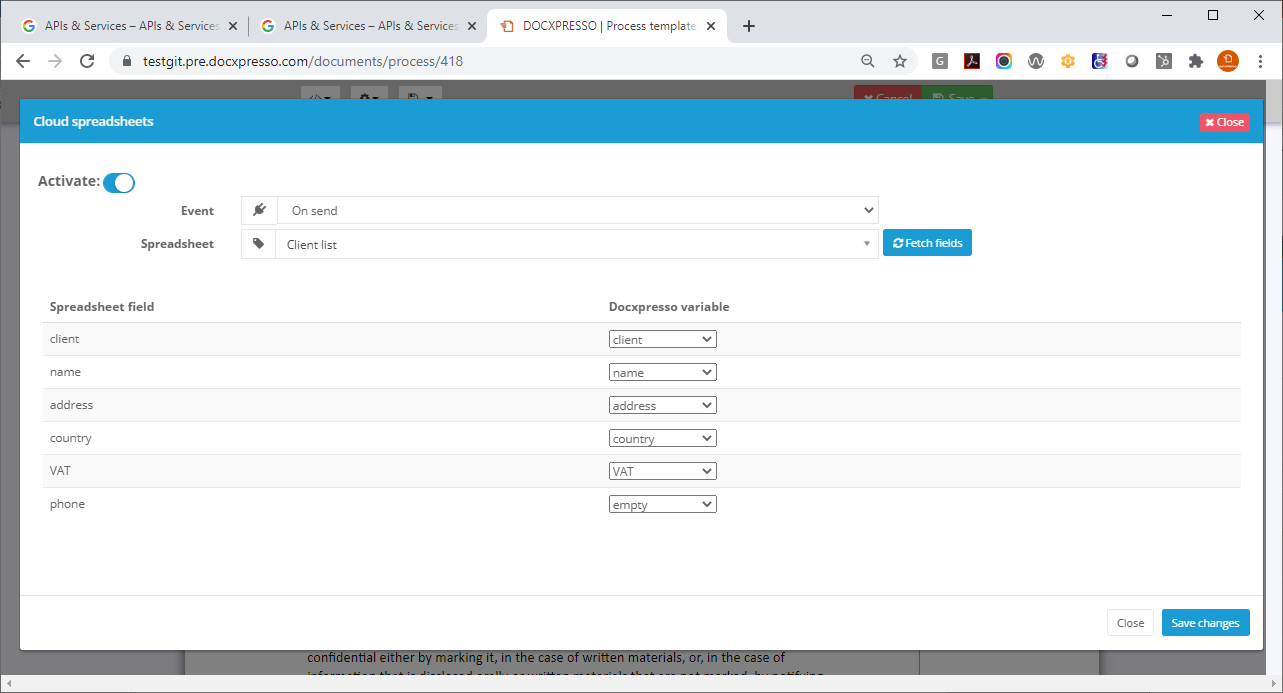Click the 'country' spreadsheet field text
1283x693 pixels.
pyautogui.click(x=70, y=438)
